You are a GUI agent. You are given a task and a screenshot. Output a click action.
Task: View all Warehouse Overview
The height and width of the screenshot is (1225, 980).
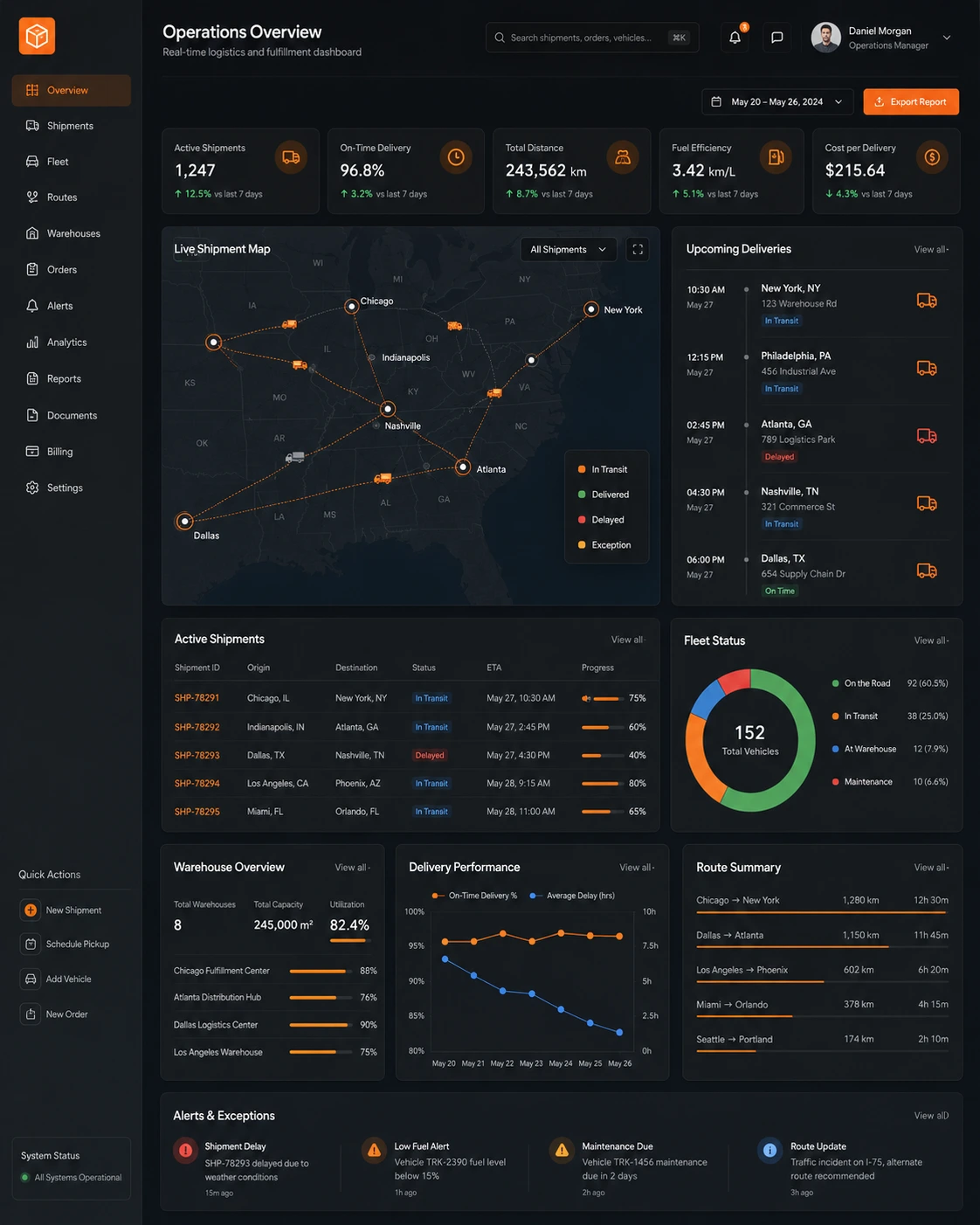tap(352, 868)
